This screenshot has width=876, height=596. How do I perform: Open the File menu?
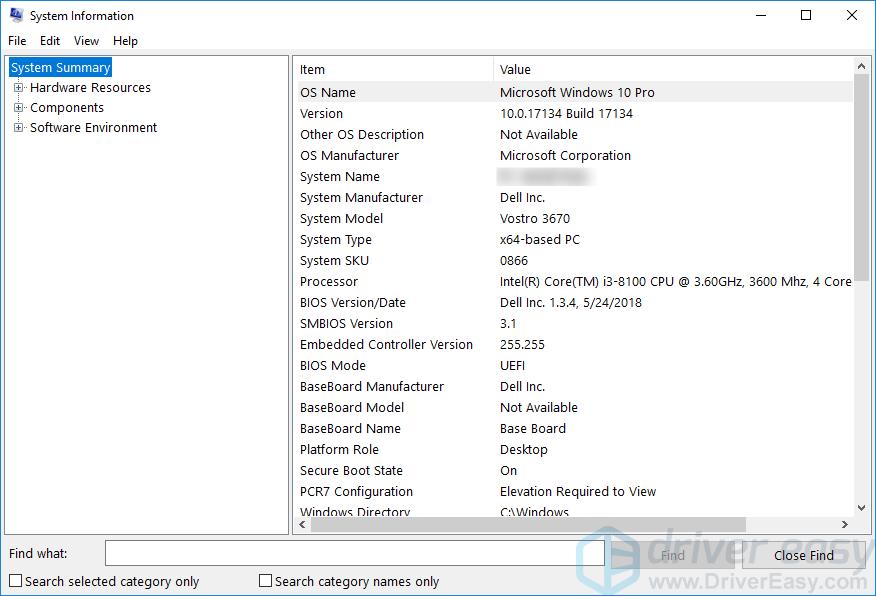pos(17,41)
